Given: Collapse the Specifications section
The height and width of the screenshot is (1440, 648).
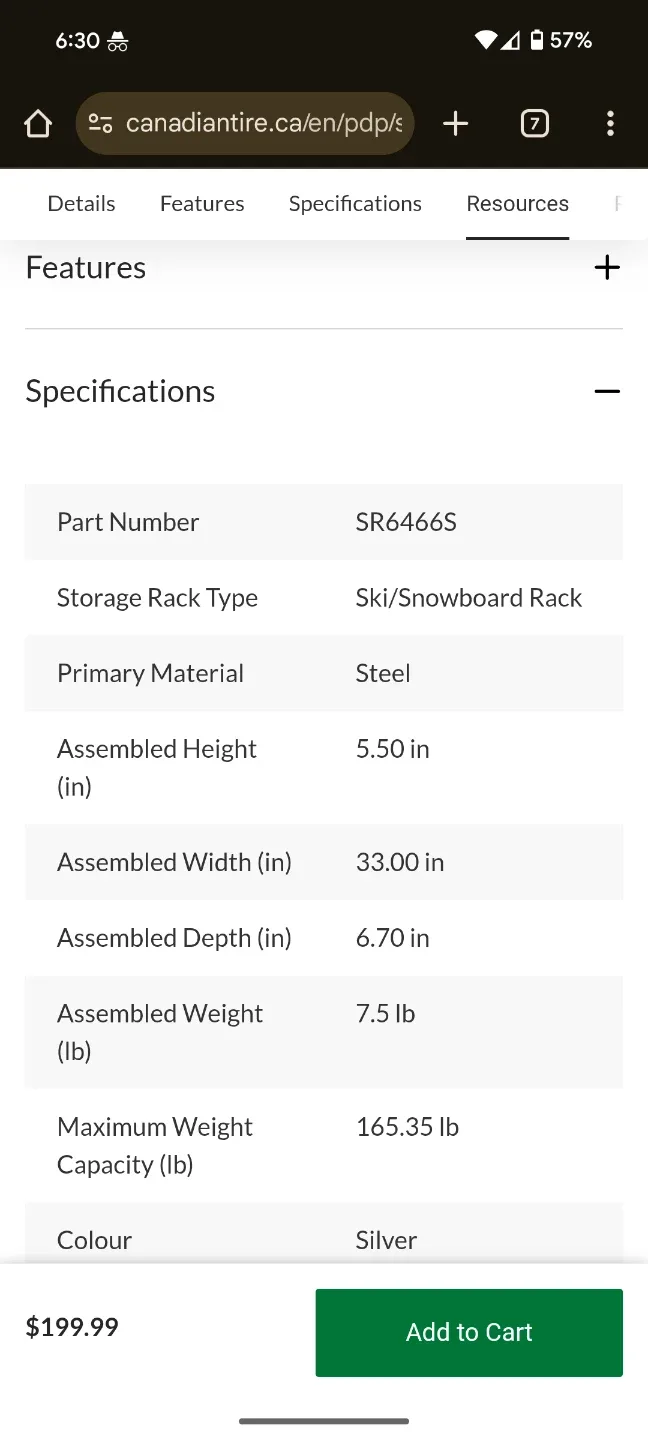Looking at the screenshot, I should (x=607, y=391).
